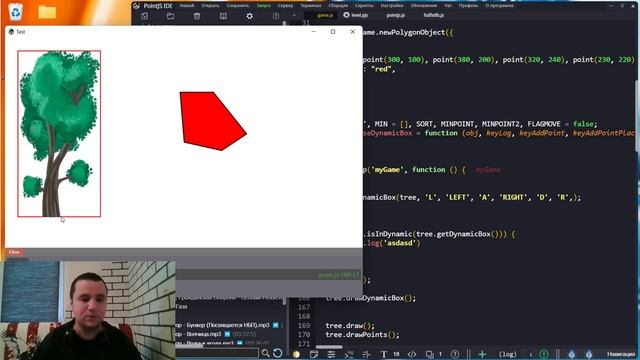The image size is (640, 360).
Task: Click the tree.drawPoints(); code line
Action: [x=362, y=335]
